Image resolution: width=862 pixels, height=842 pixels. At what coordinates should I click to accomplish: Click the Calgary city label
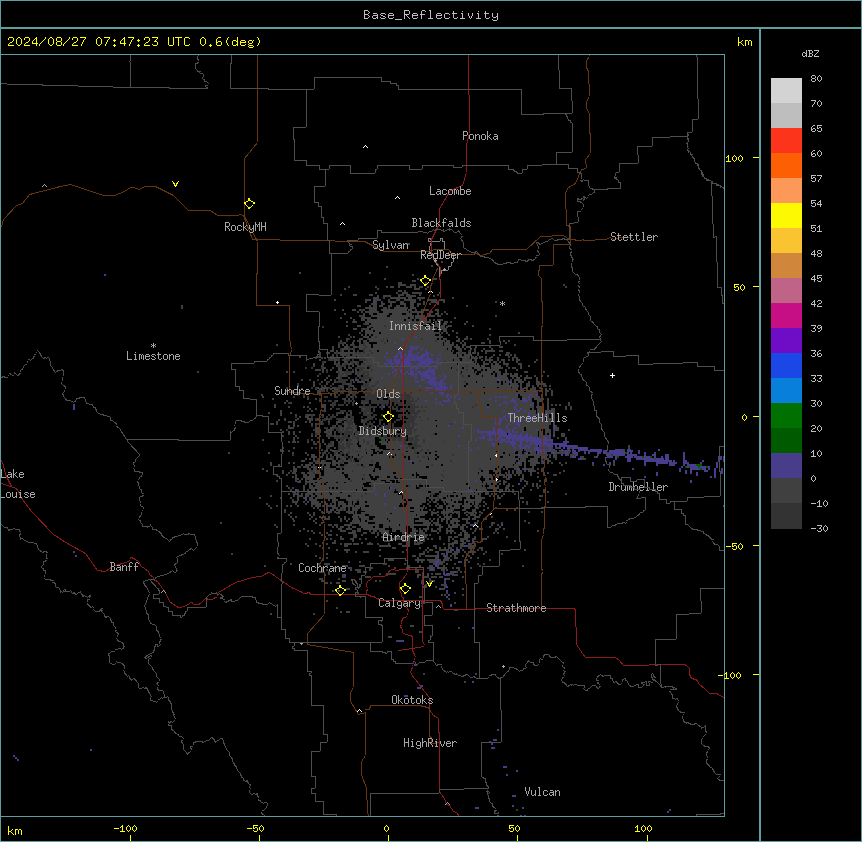[399, 603]
